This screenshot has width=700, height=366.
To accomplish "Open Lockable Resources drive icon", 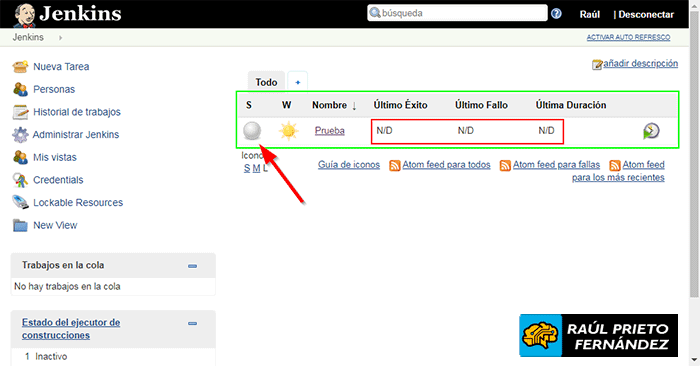I will 21,203.
